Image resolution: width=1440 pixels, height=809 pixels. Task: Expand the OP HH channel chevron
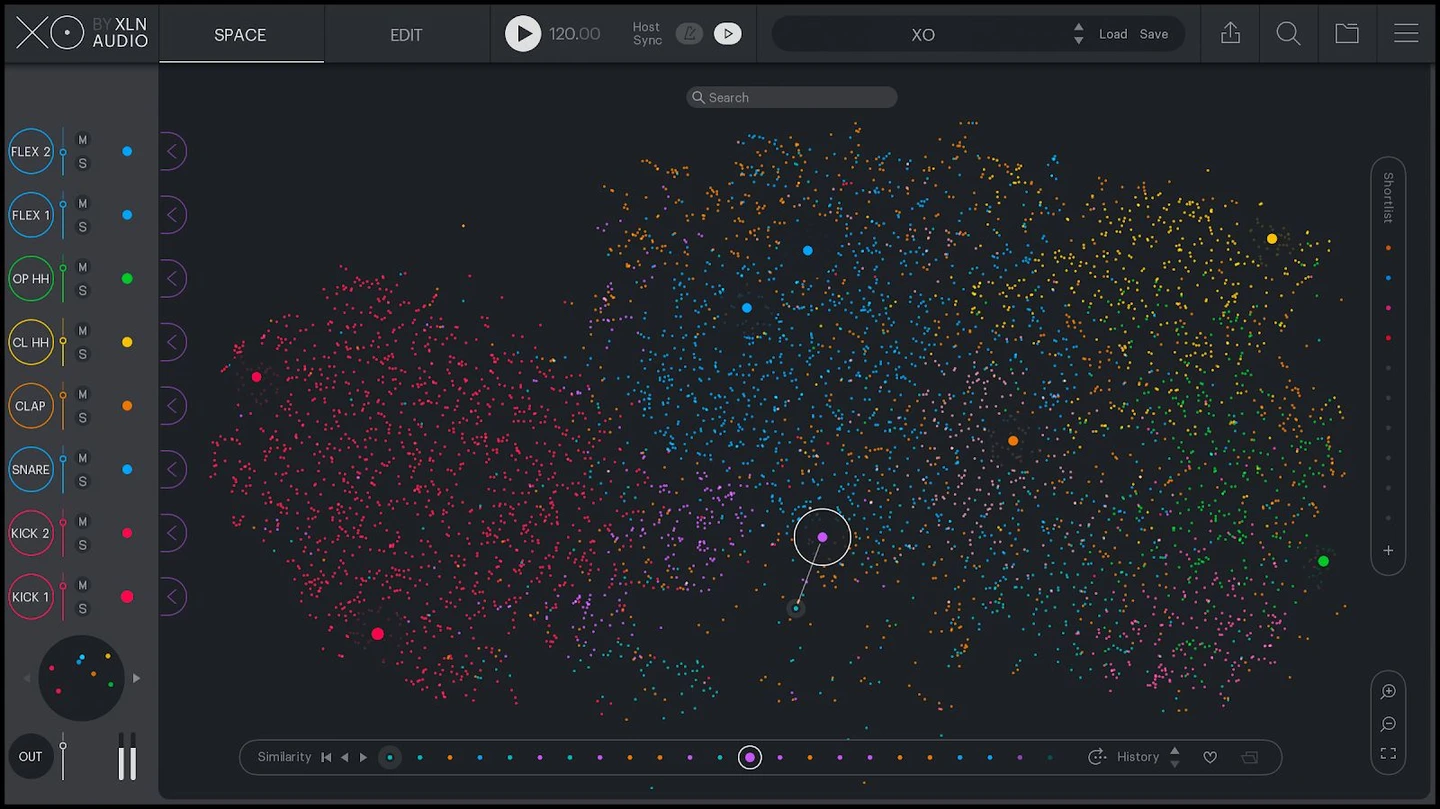tap(172, 279)
